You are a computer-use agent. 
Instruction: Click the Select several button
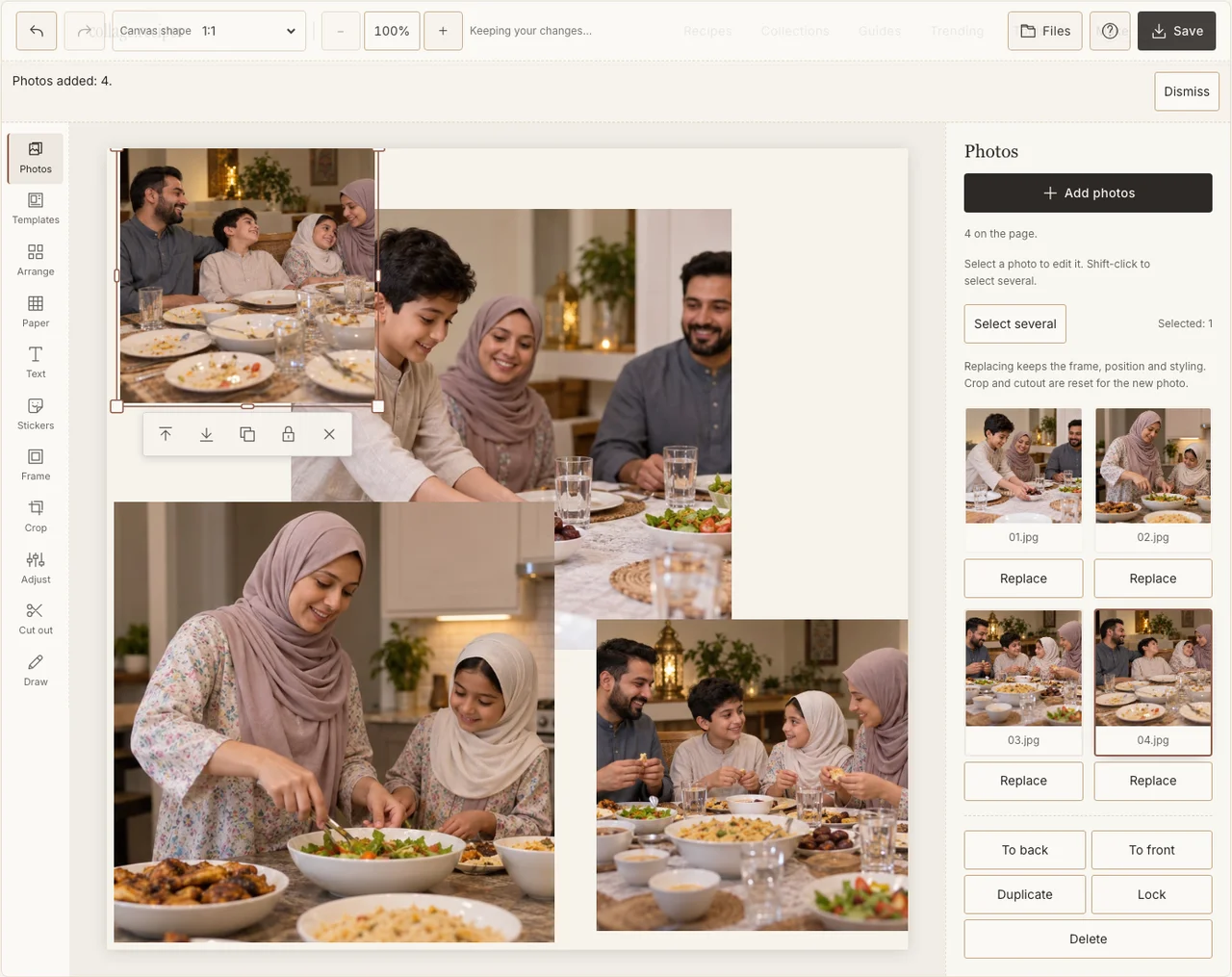click(x=1015, y=323)
